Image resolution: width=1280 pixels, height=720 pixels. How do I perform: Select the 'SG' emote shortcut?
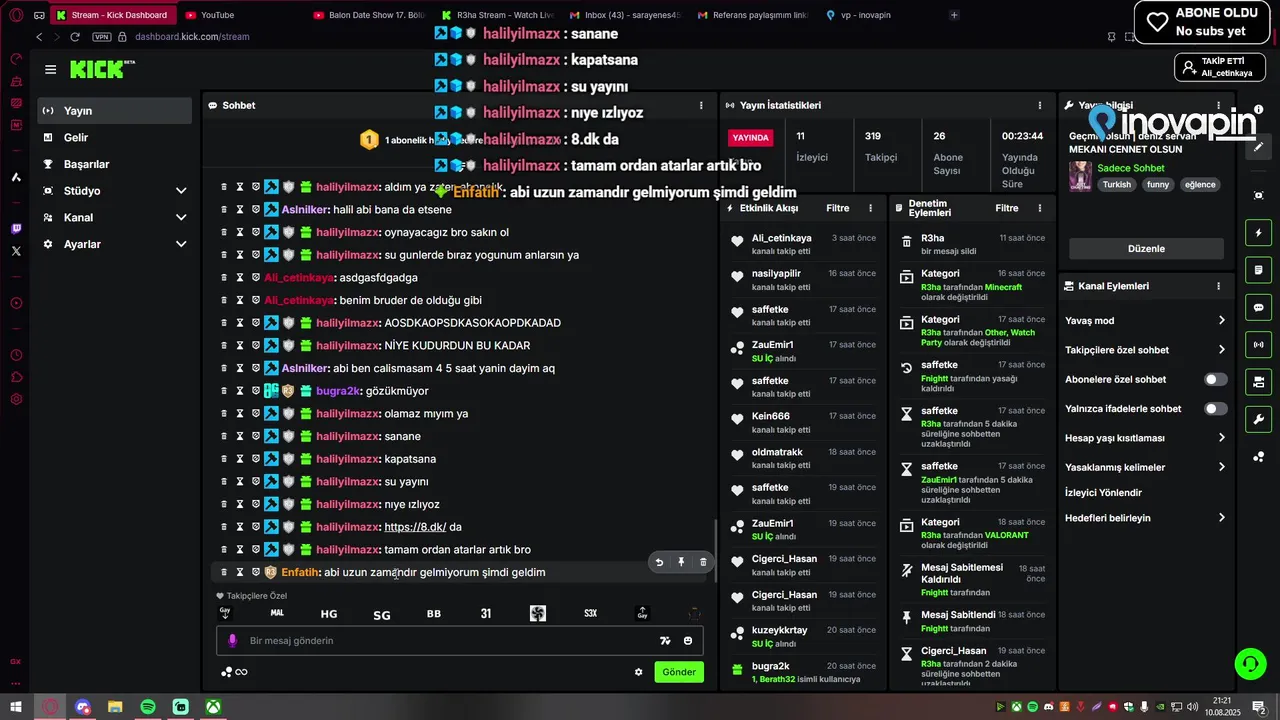point(381,615)
